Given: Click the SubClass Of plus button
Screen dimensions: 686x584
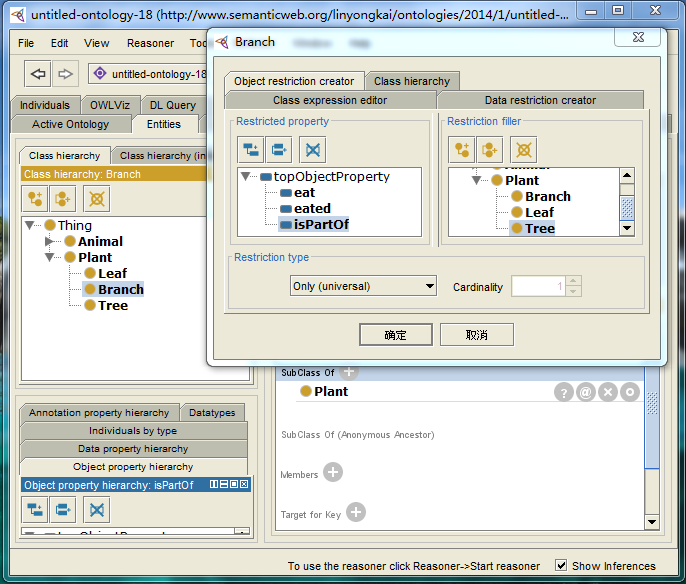Looking at the screenshot, I should tap(349, 372).
